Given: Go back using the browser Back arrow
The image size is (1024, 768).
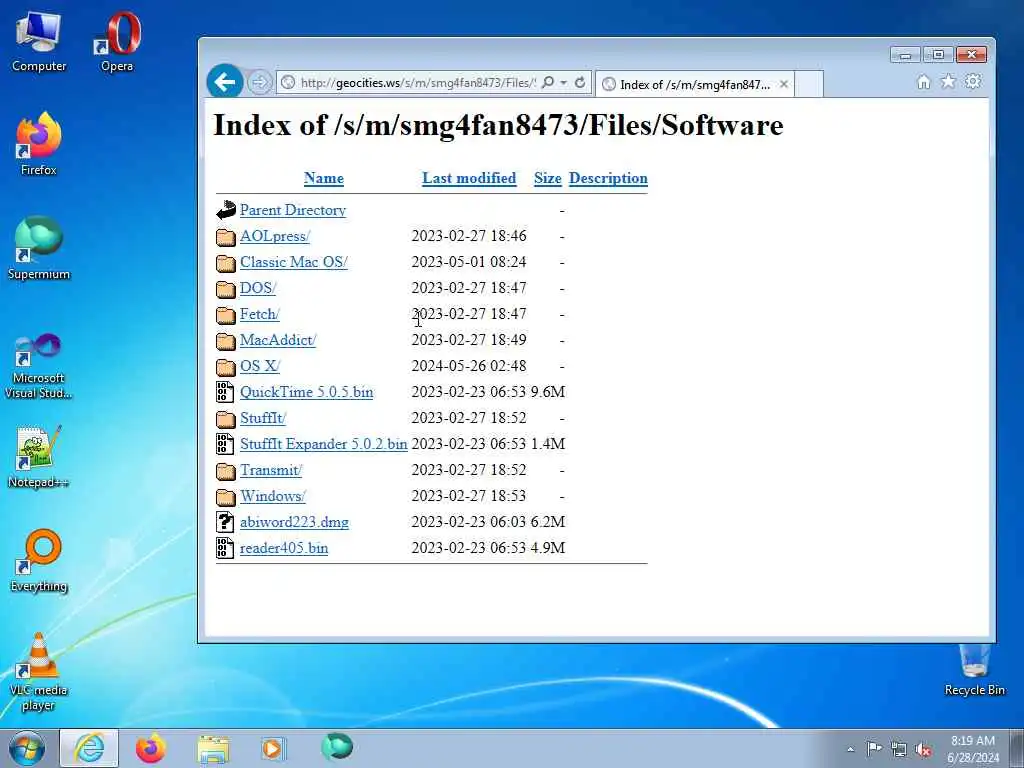Looking at the screenshot, I should pos(225,82).
